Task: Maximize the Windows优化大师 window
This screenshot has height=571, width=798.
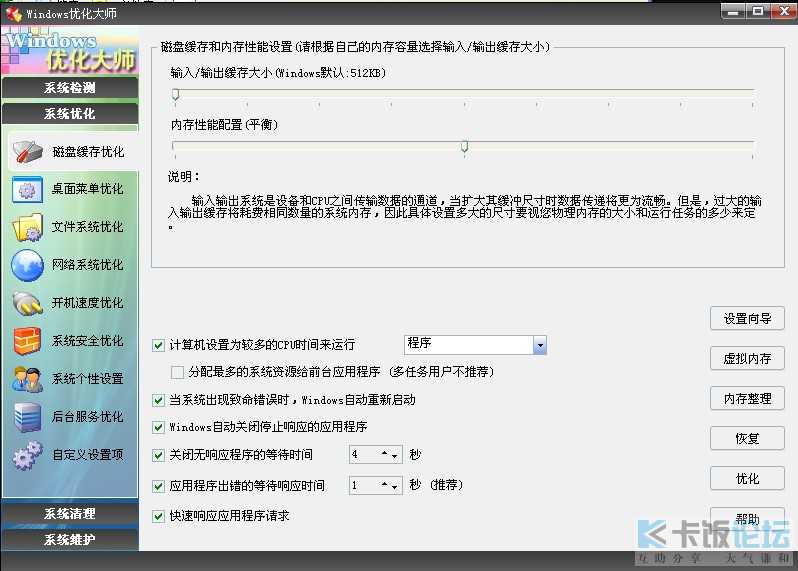Action: tap(758, 11)
